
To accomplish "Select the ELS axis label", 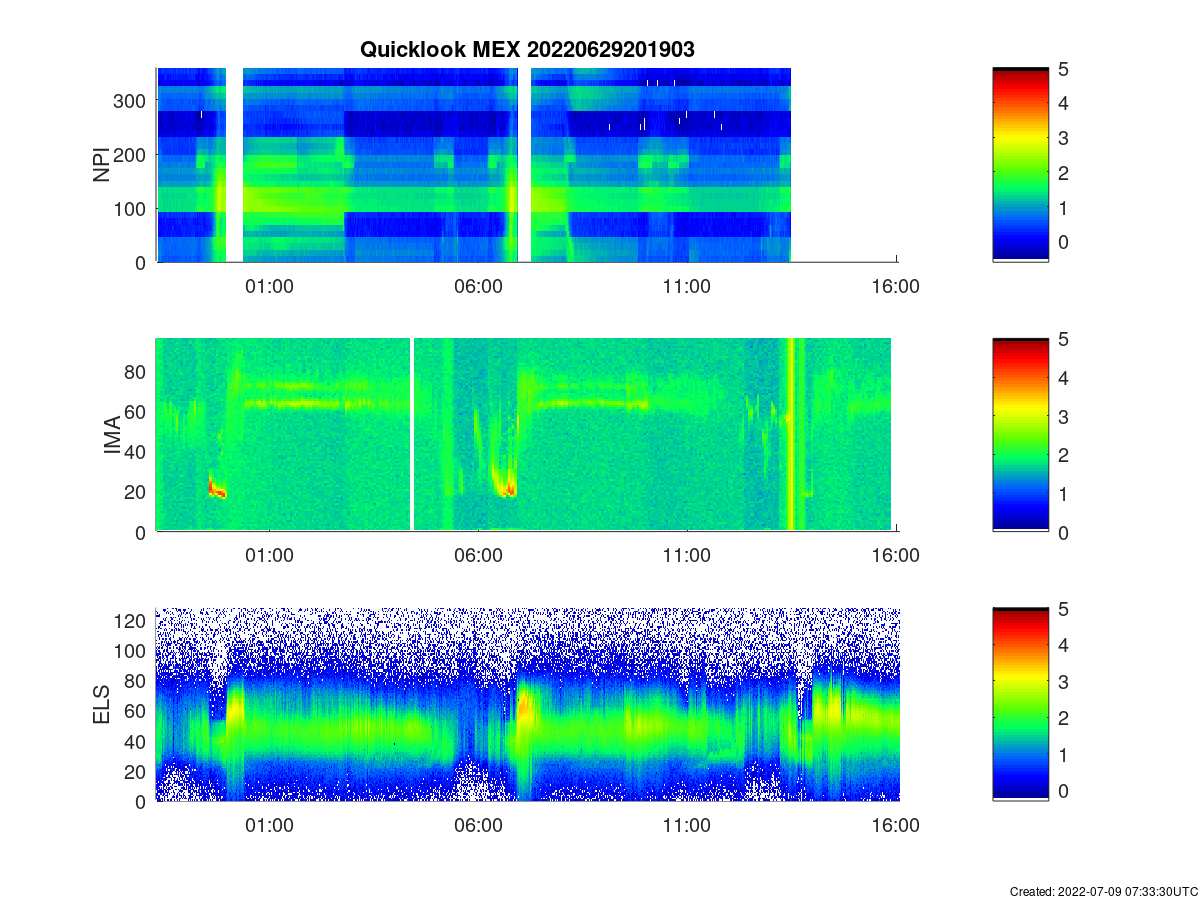I will pyautogui.click(x=102, y=704).
